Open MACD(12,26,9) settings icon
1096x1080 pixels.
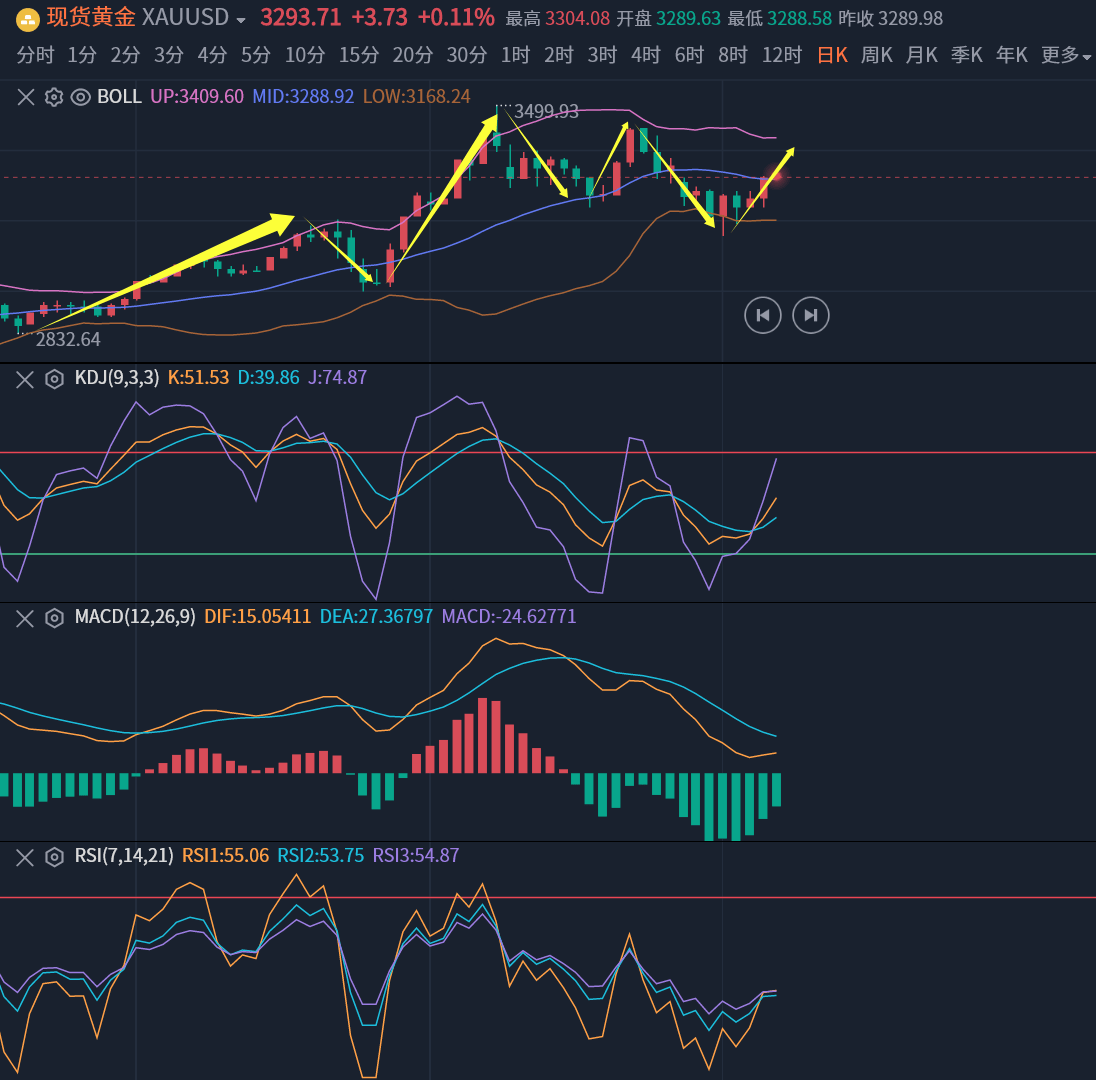(x=54, y=617)
